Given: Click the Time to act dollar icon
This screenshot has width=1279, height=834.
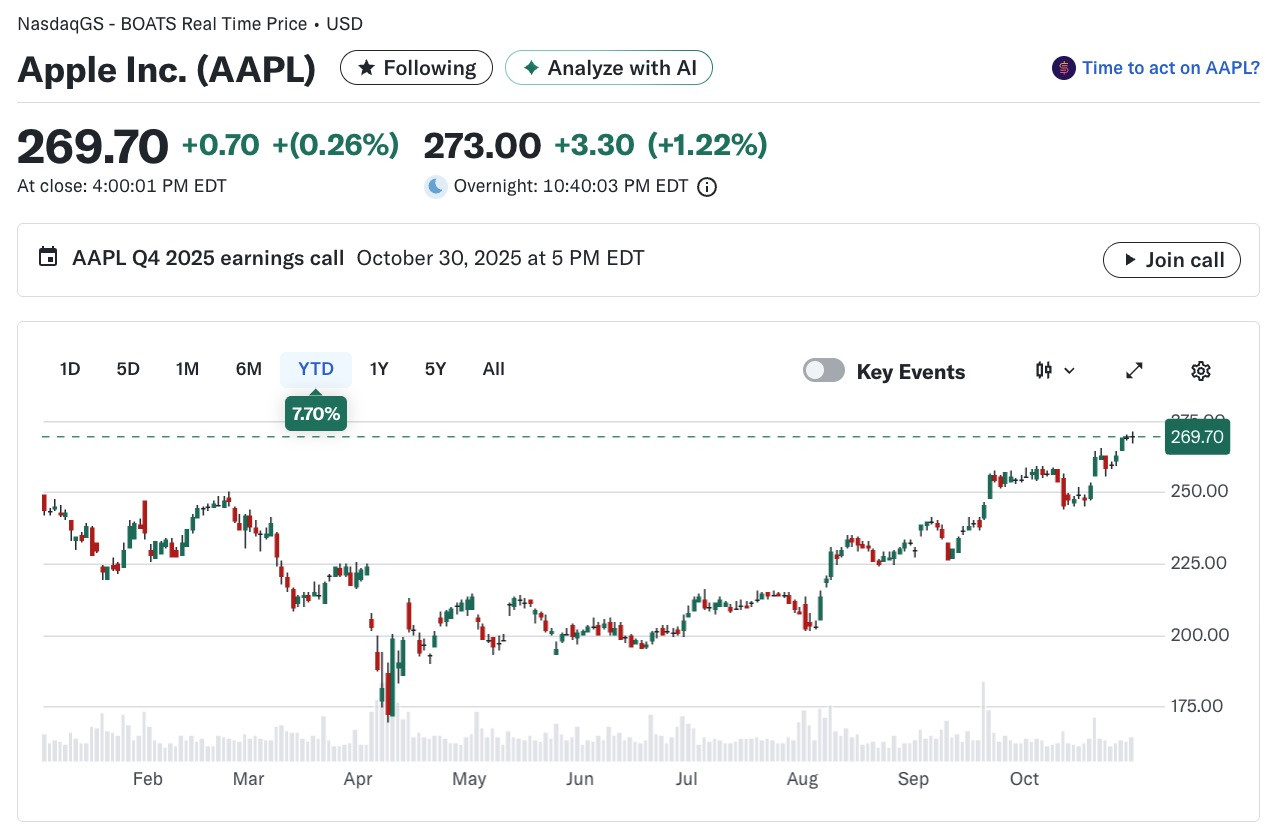Looking at the screenshot, I should (1063, 68).
